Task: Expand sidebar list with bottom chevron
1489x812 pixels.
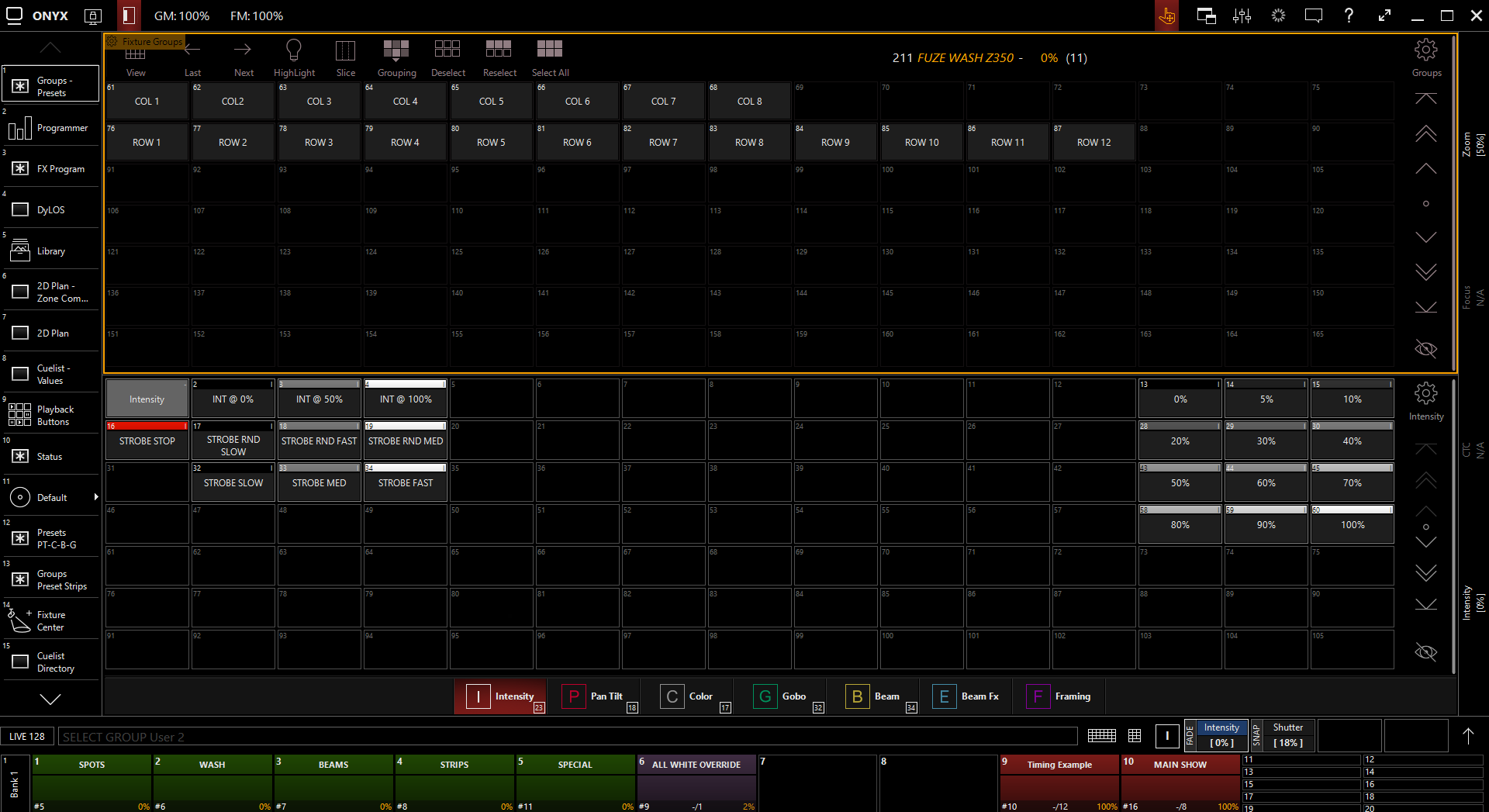Action: [50, 700]
